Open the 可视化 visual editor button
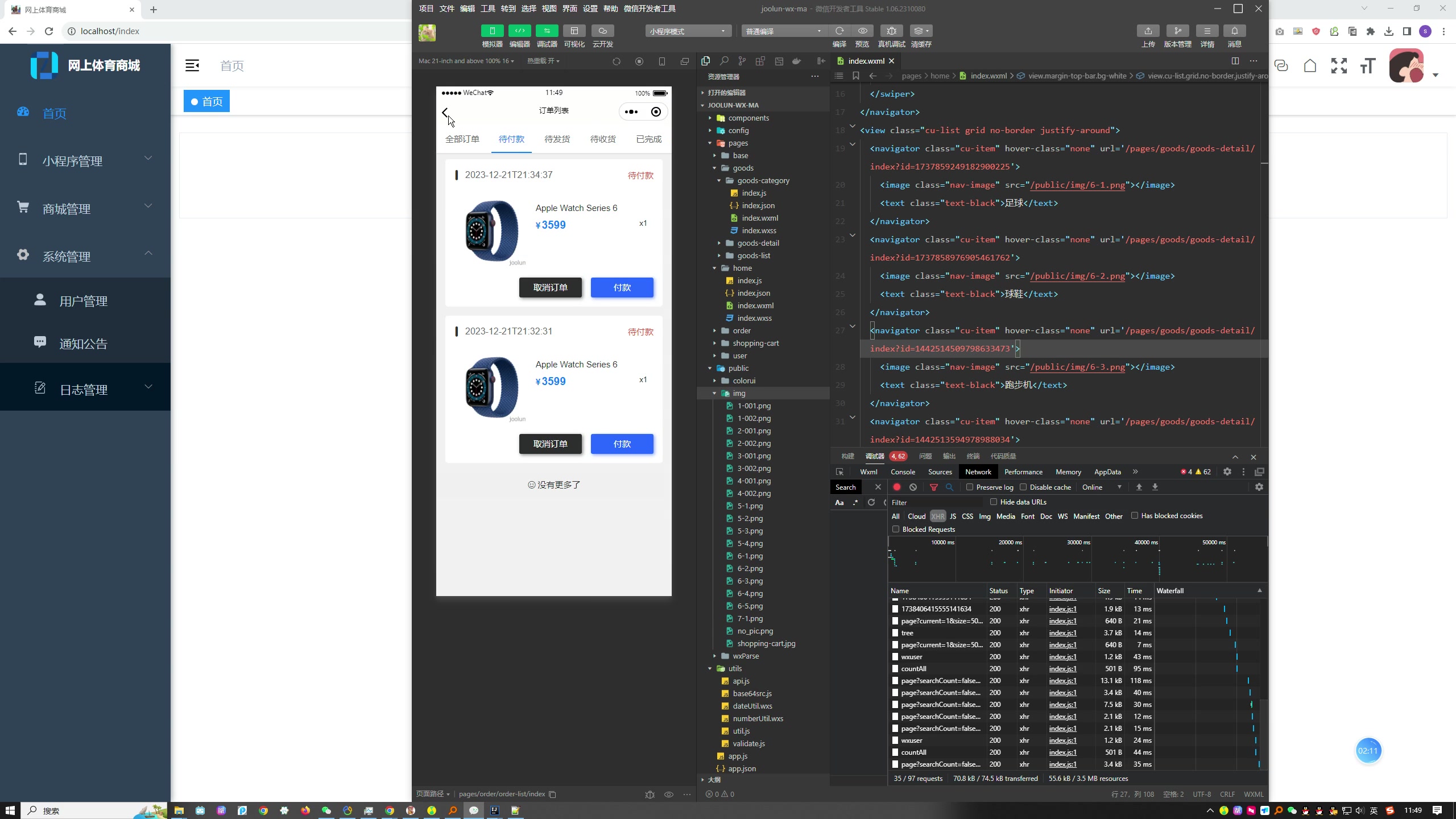 574,31
